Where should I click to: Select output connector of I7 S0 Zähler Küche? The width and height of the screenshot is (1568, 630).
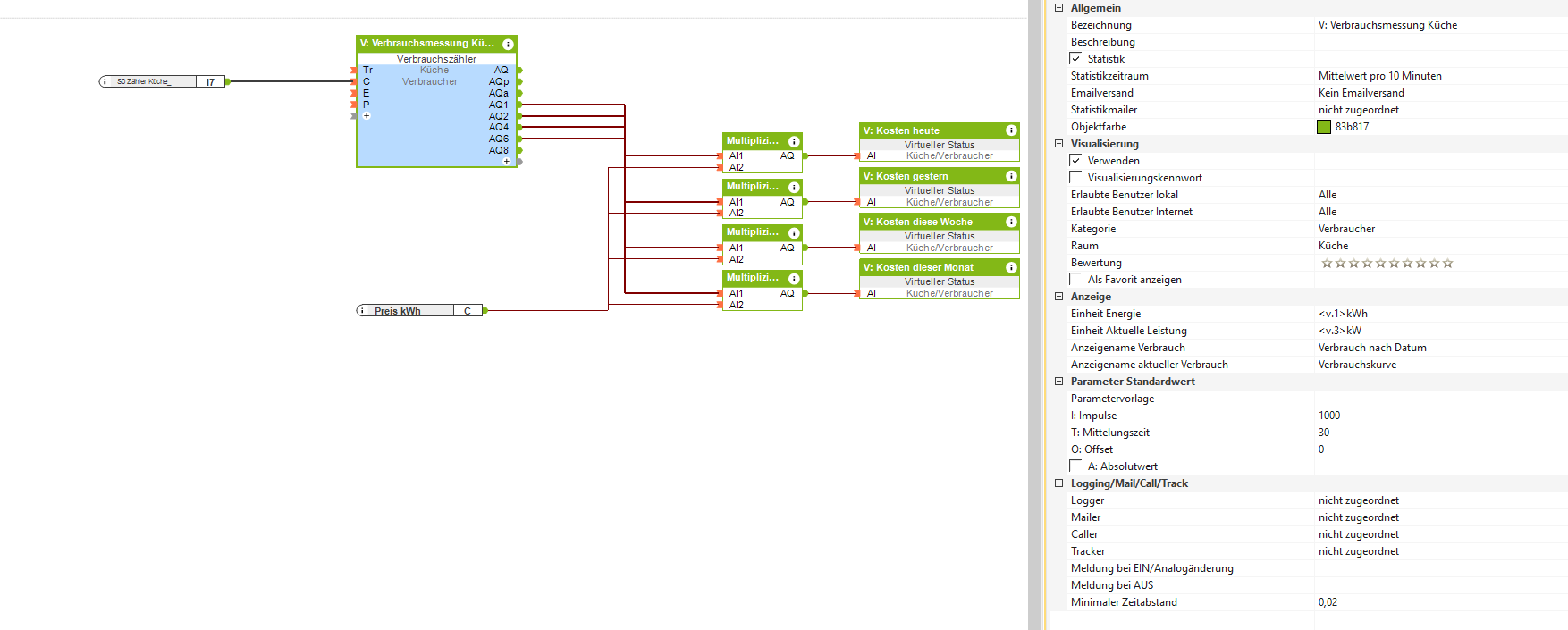228,81
